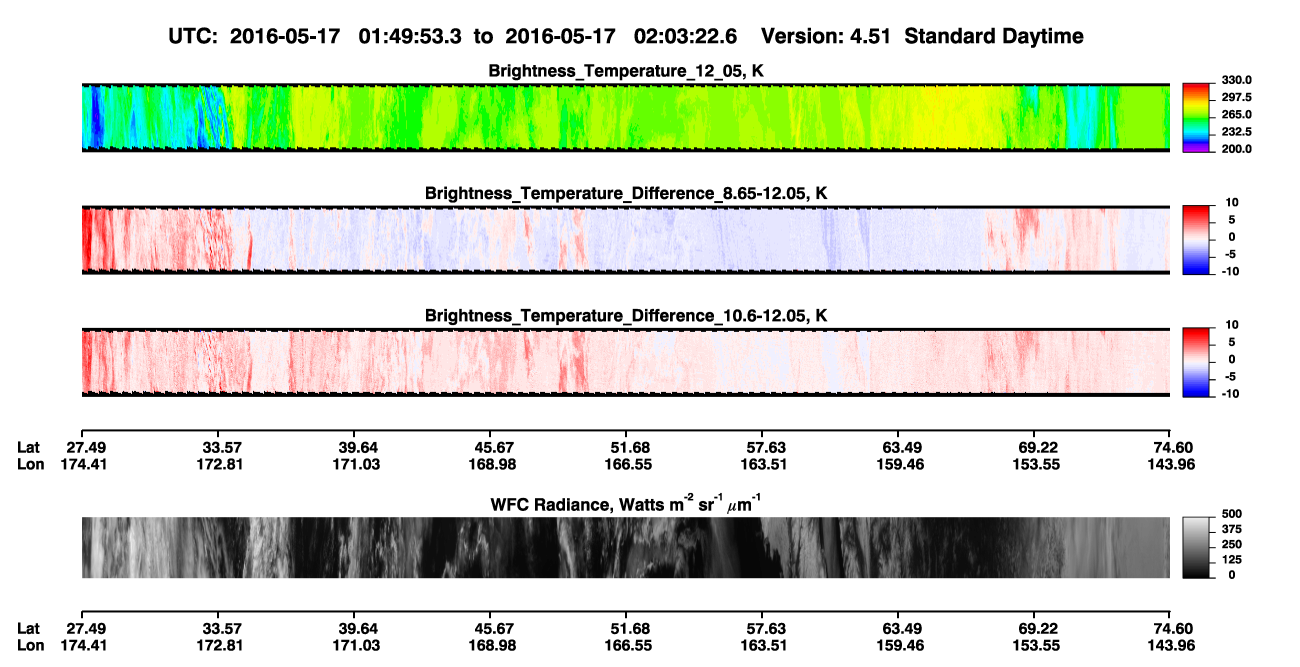The width and height of the screenshot is (1300, 667).
Task: Click the 8.65-12.05 difference red-blue colorbar
Action: tap(1197, 240)
